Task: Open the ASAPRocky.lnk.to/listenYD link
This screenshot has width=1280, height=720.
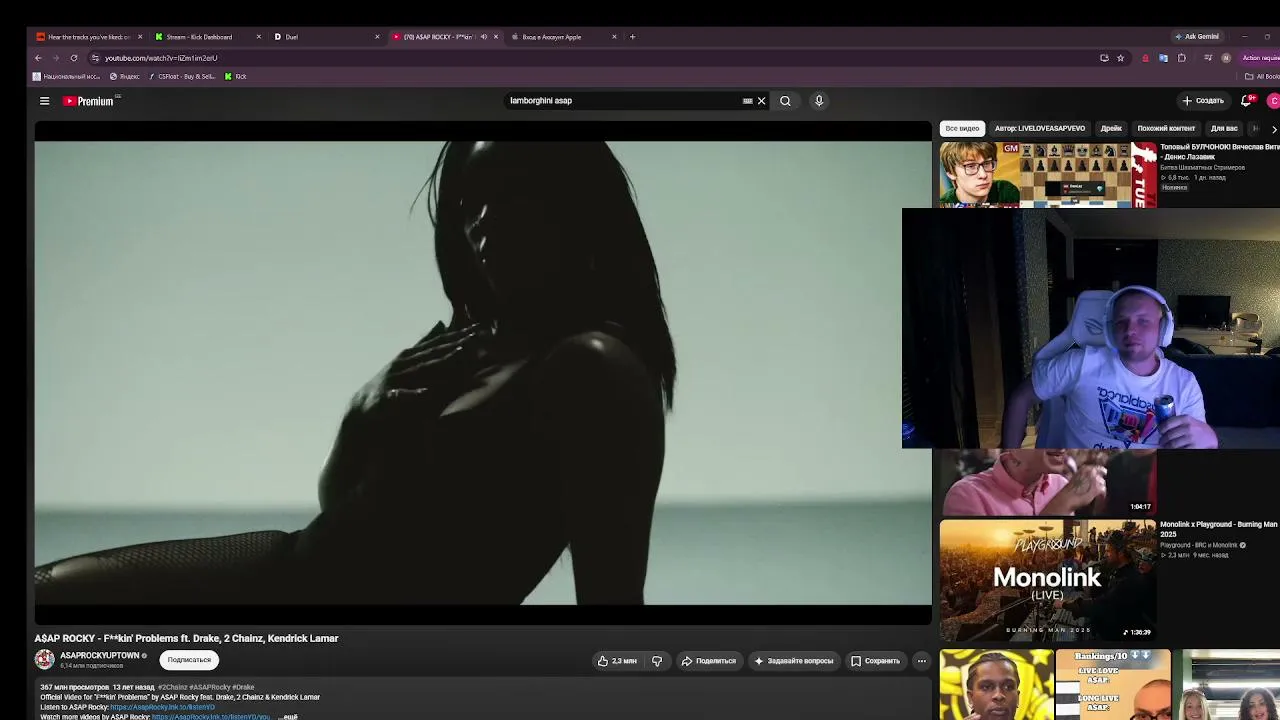Action: pos(162,707)
